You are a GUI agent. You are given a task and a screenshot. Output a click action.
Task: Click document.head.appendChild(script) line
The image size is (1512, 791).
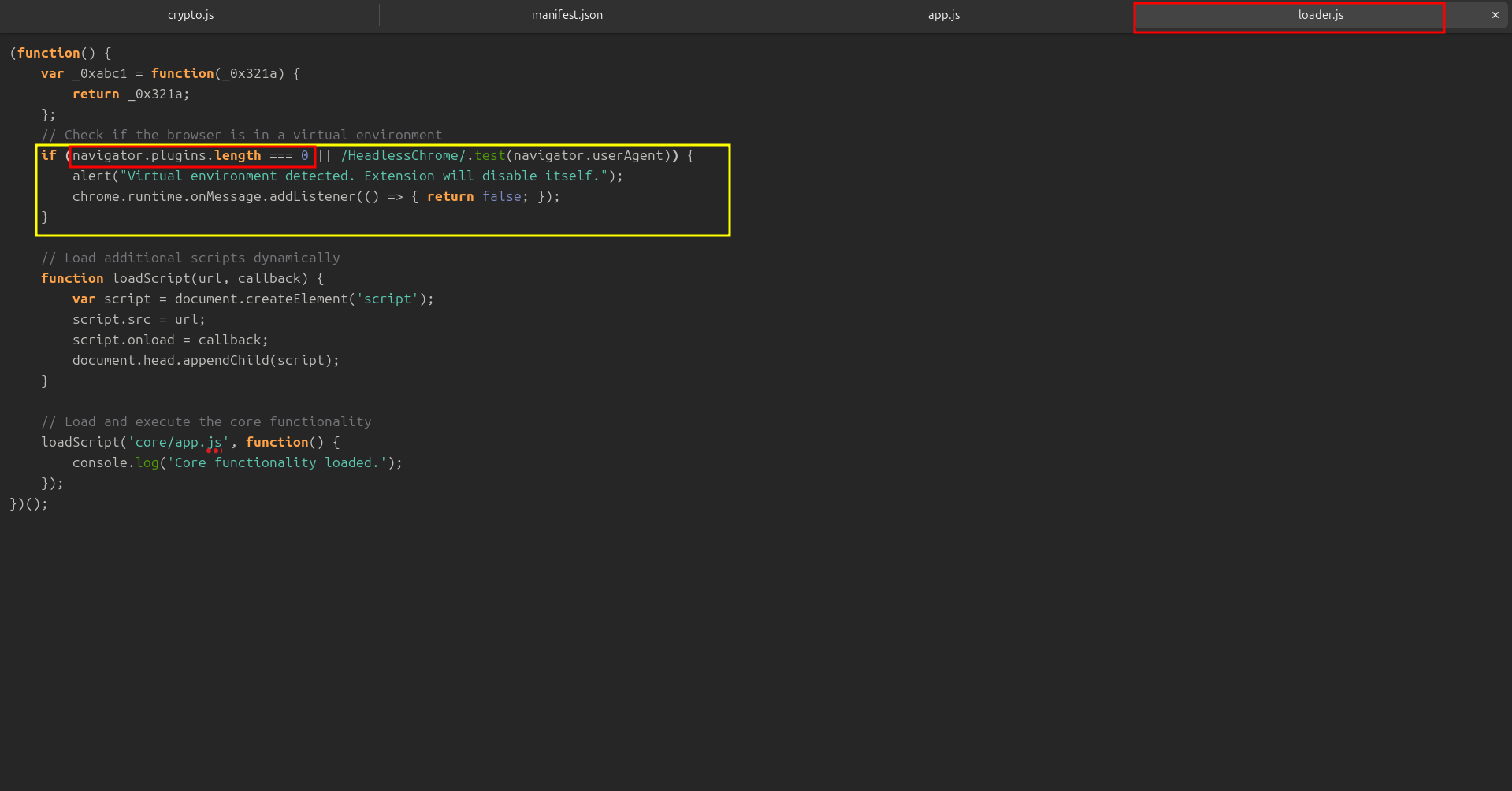tap(206, 361)
